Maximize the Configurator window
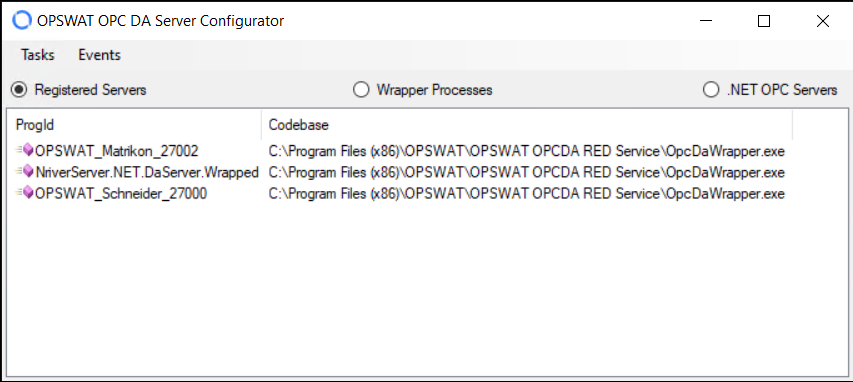The image size is (853, 382). pos(764,21)
